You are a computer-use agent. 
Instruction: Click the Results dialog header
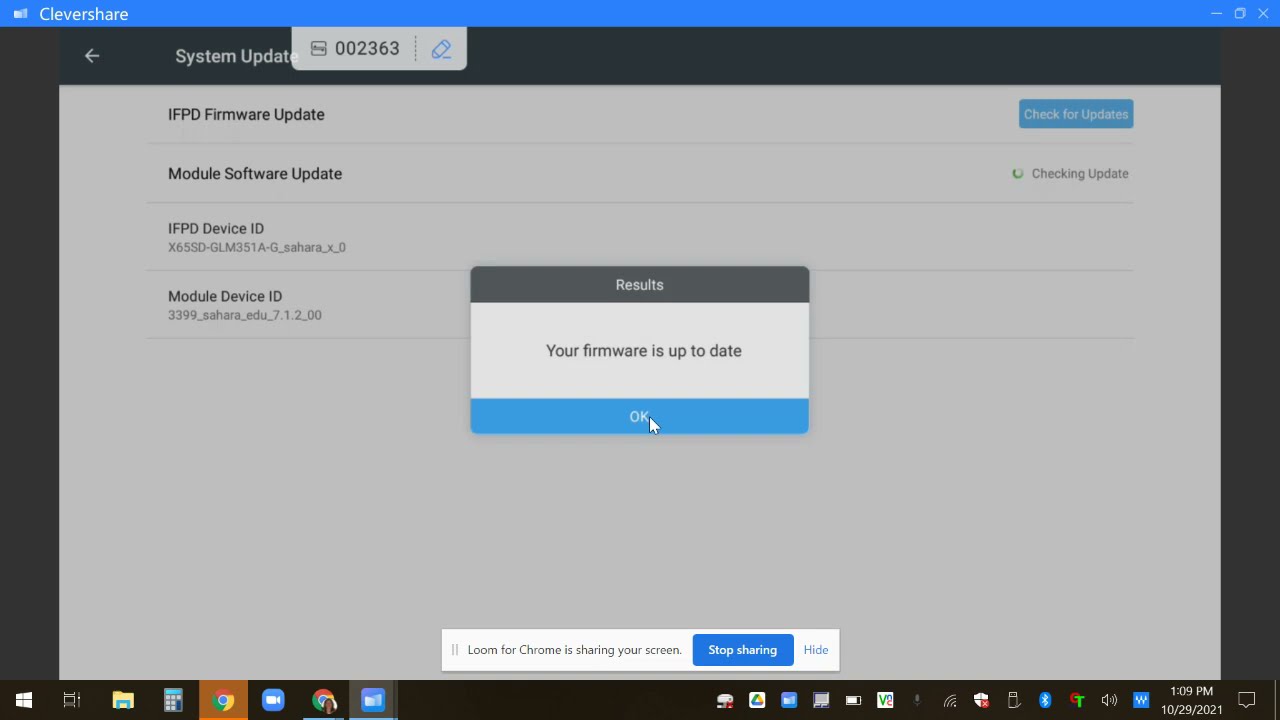coord(639,285)
